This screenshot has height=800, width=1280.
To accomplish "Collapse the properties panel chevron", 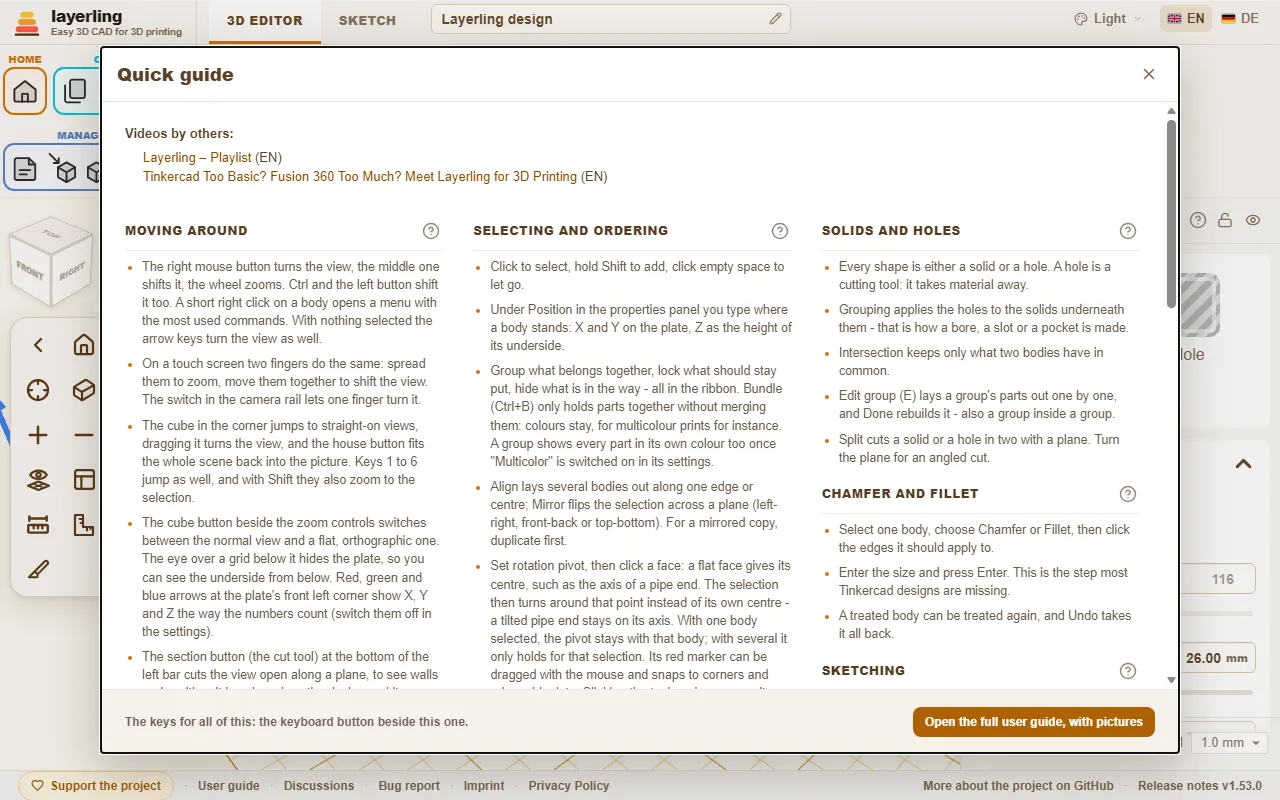I will [1243, 464].
